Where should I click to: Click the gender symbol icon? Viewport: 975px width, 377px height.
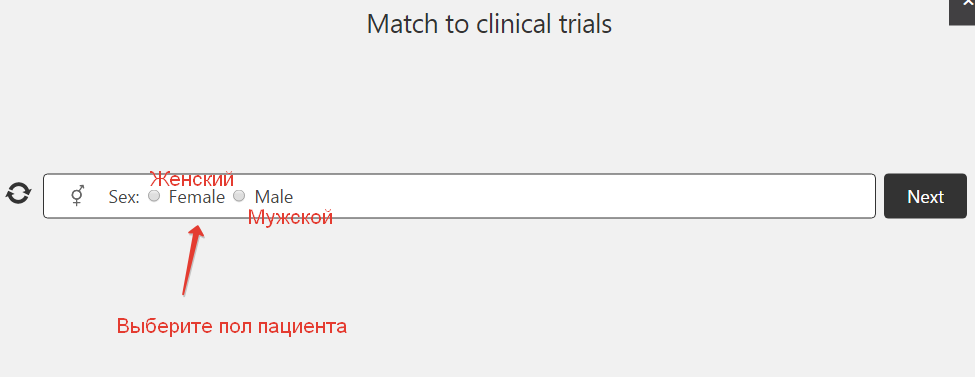[78, 196]
